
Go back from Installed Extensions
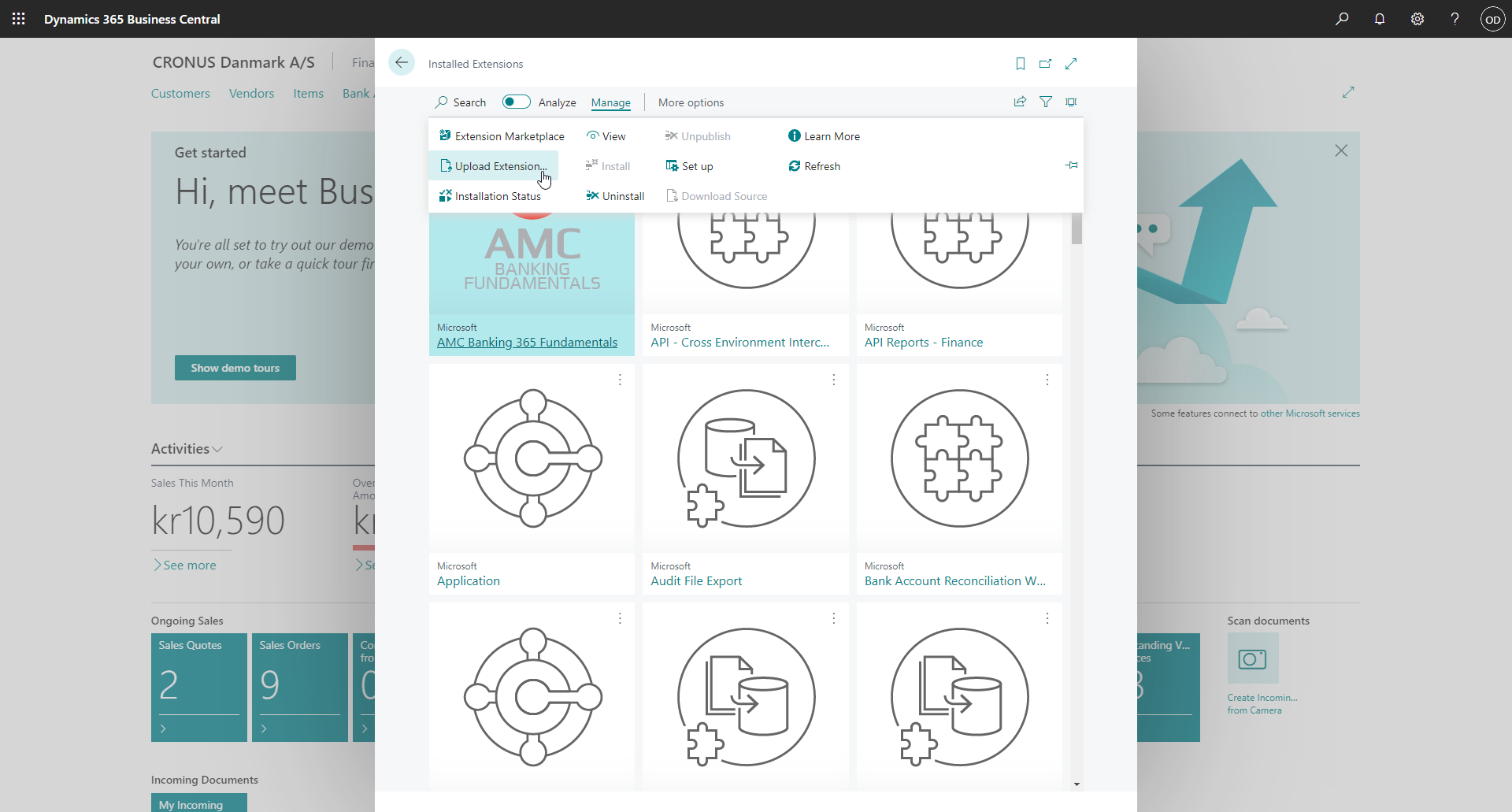click(402, 63)
